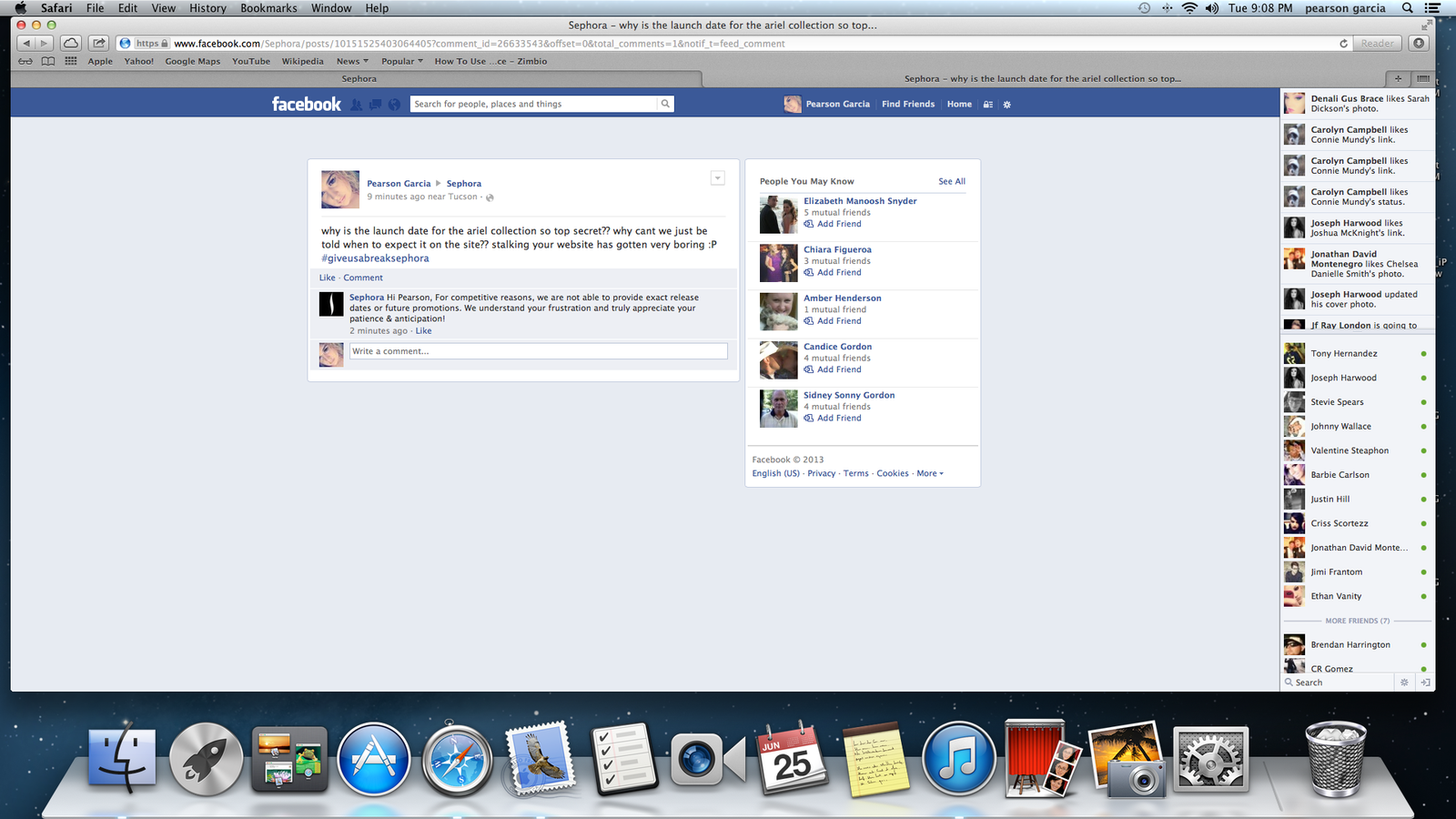Click the Facebook search magnifier button
The height and width of the screenshot is (819, 1456).
point(665,104)
